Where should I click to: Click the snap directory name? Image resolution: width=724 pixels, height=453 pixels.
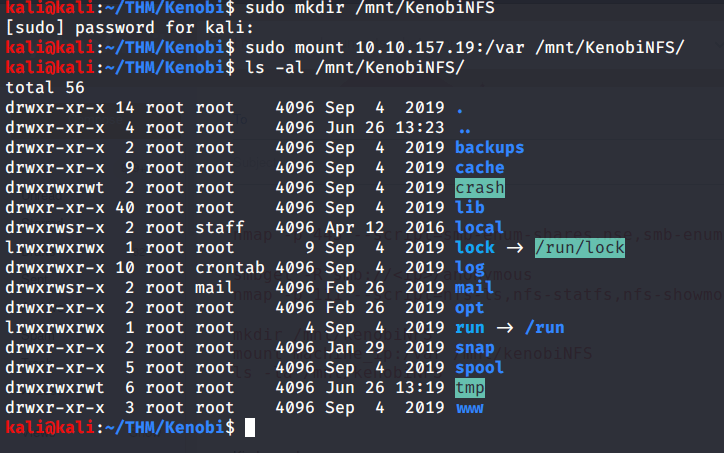(475, 348)
